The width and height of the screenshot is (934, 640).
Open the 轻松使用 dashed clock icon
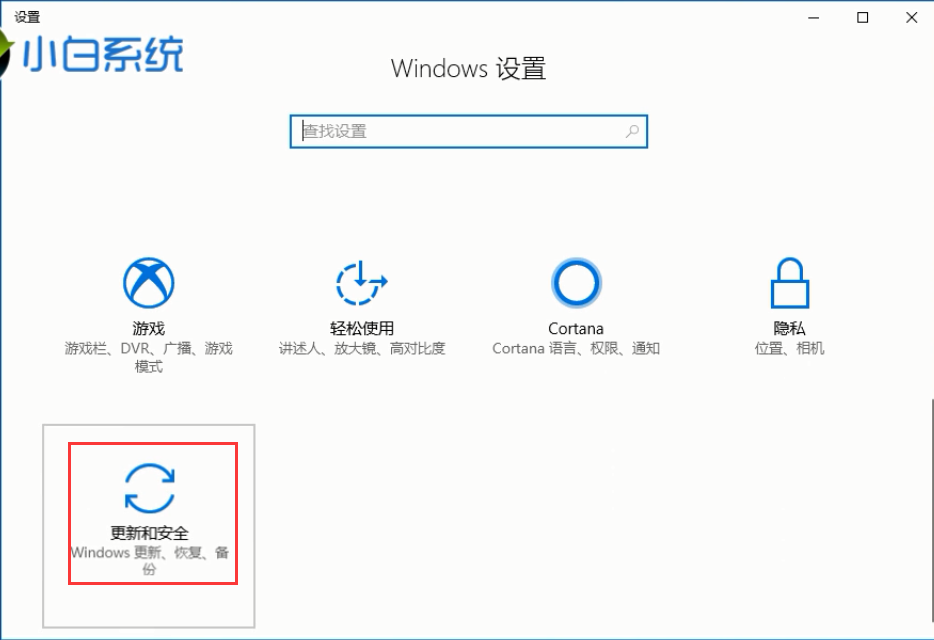click(x=362, y=283)
